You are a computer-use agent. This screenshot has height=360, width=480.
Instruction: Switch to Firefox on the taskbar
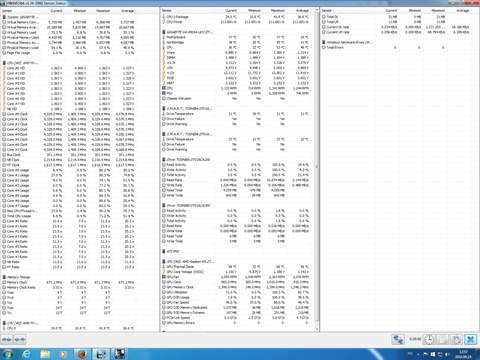point(82,354)
